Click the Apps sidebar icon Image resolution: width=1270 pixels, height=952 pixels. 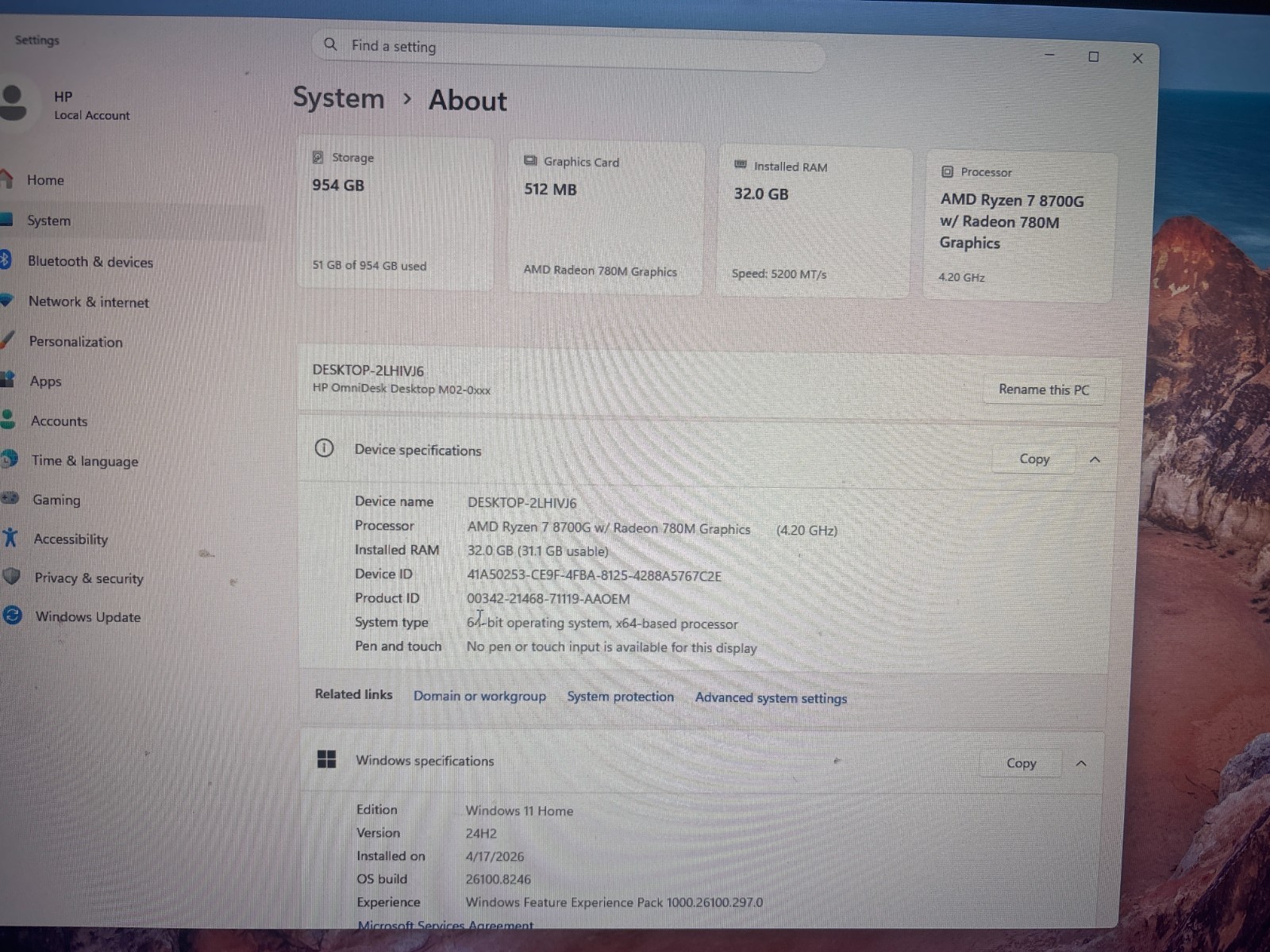(8, 380)
